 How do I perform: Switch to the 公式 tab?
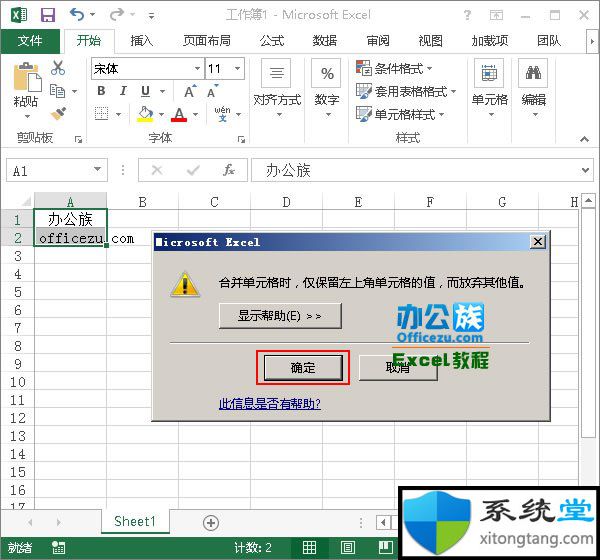[272, 40]
